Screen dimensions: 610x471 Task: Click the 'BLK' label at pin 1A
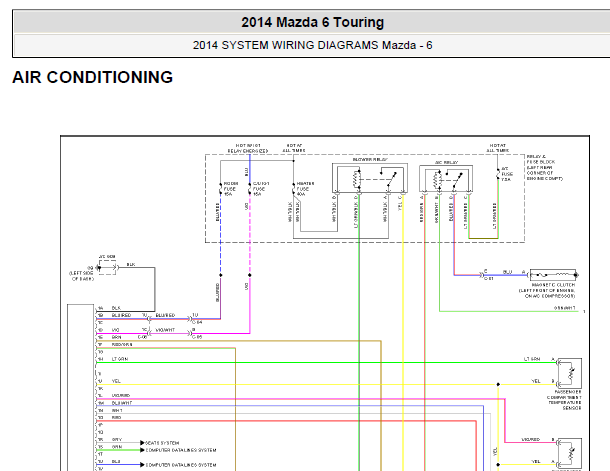pos(116,308)
